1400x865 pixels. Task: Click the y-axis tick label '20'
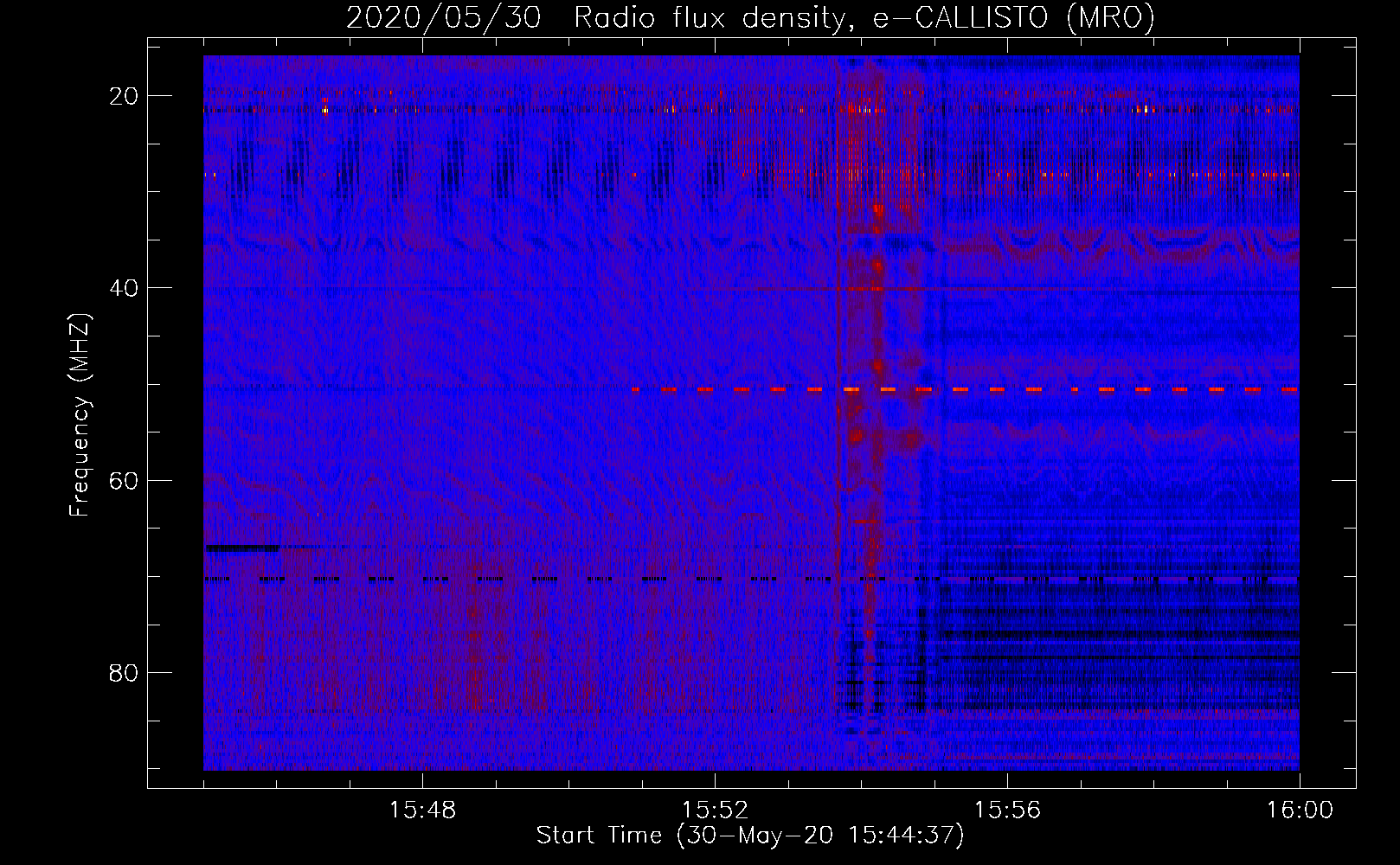click(x=125, y=95)
